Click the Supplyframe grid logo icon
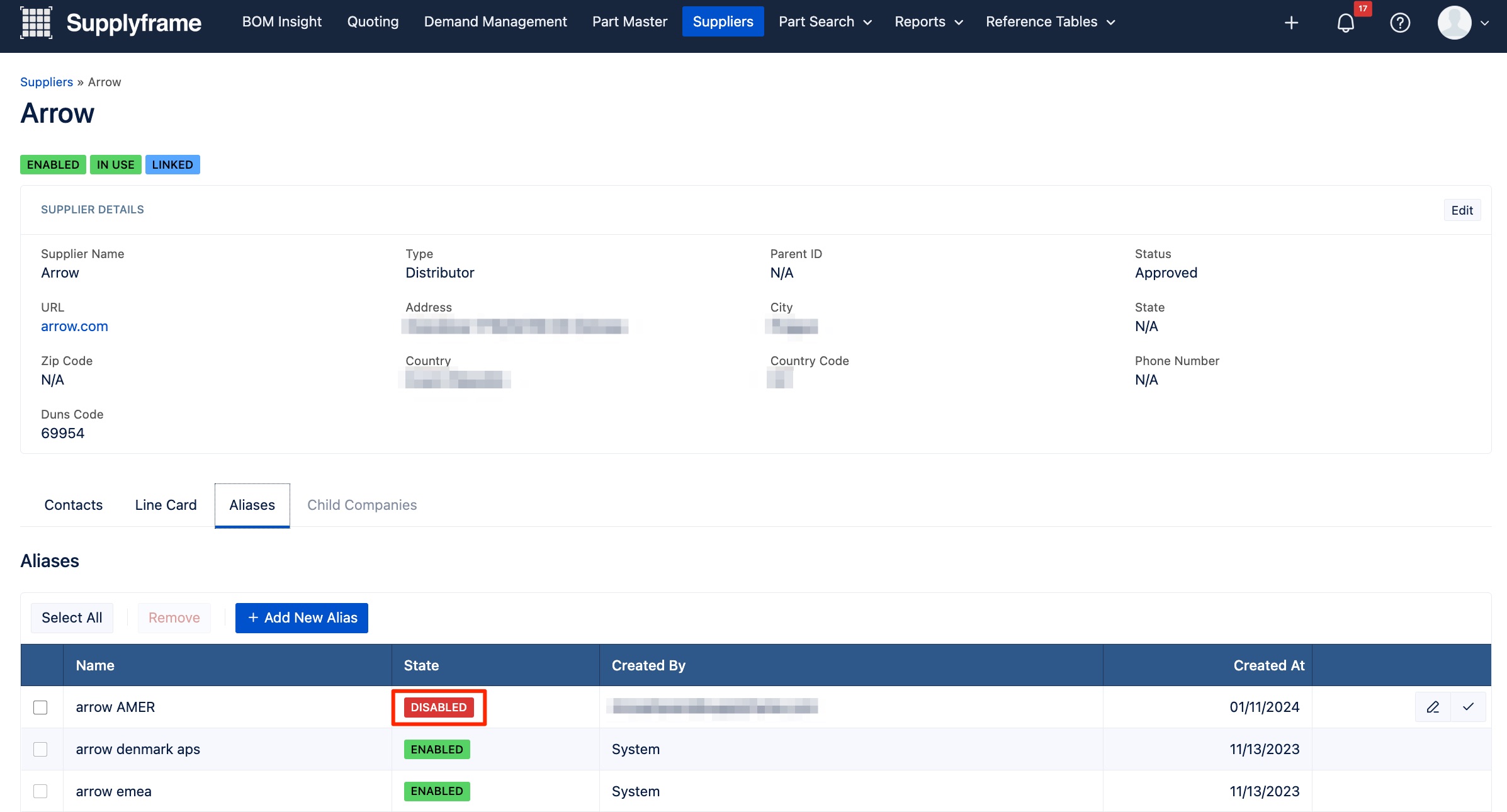Screen dimensions: 1507x812 [x=37, y=23]
